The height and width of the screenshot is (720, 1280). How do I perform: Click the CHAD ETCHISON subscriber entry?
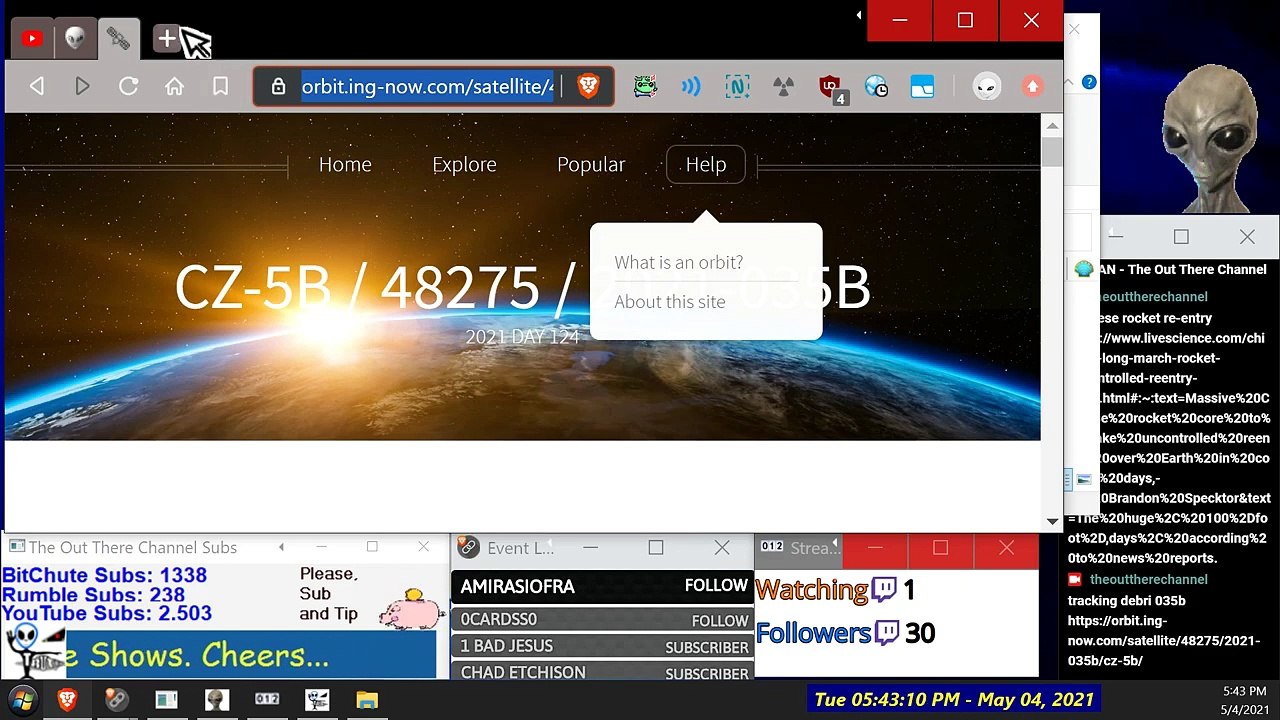tap(603, 673)
